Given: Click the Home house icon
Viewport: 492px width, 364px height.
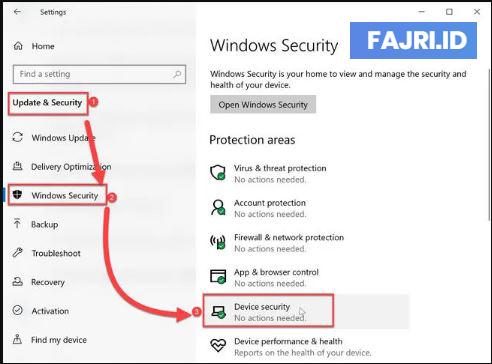Looking at the screenshot, I should coord(18,46).
